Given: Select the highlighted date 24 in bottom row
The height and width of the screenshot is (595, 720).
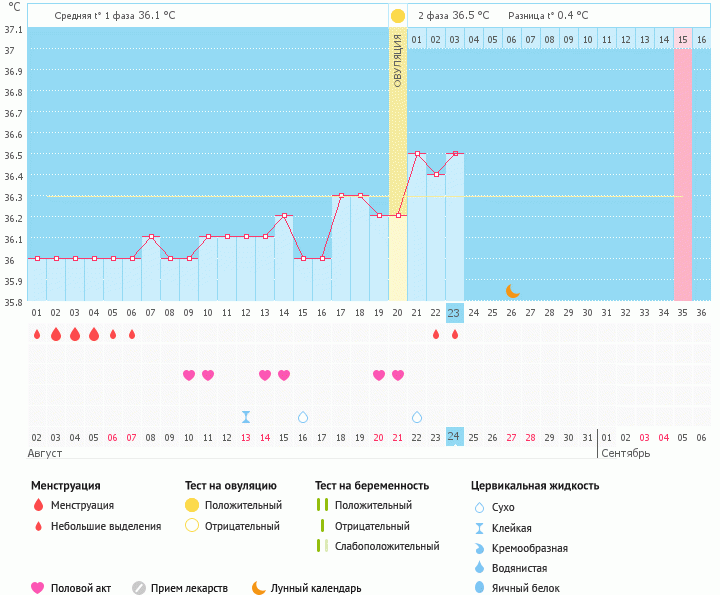Looking at the screenshot, I should coord(454,437).
